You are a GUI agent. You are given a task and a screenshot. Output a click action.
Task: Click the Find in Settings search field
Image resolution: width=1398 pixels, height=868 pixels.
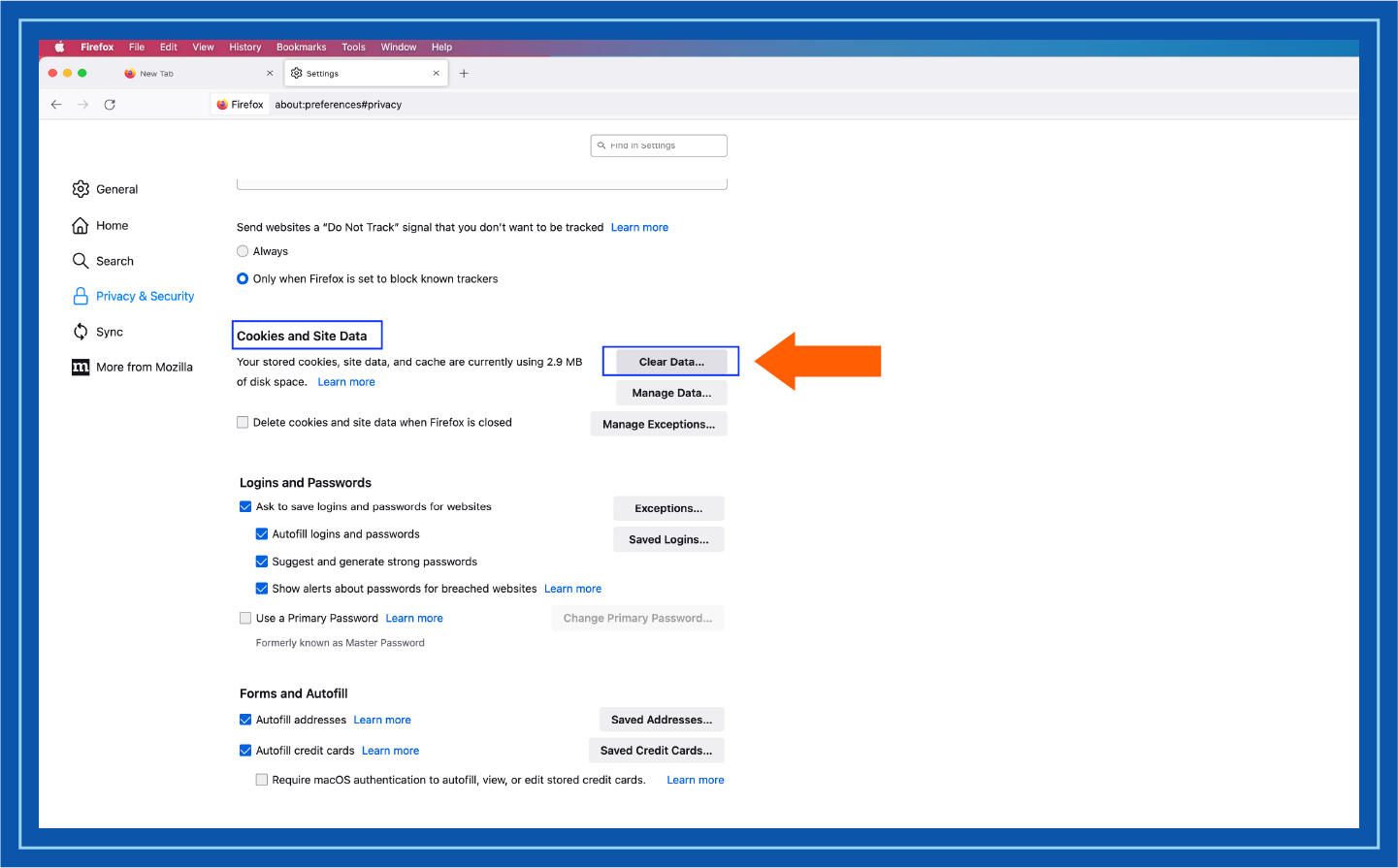659,145
